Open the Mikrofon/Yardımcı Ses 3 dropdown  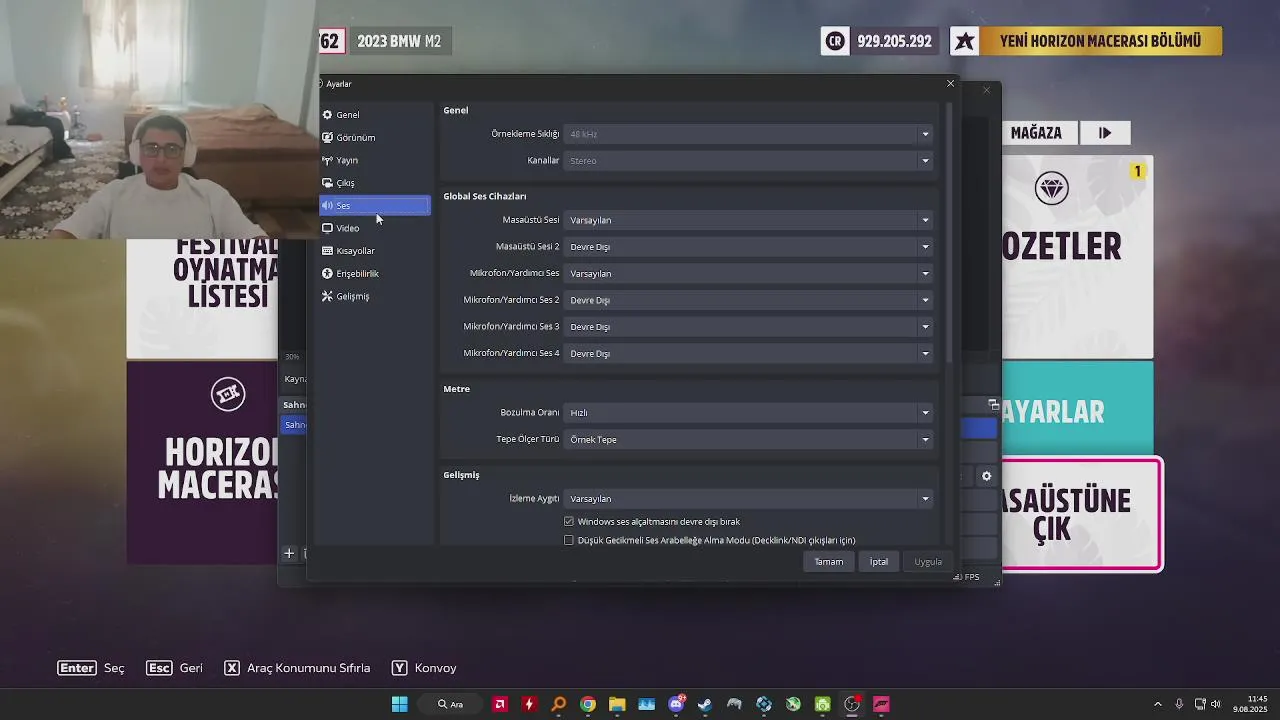(x=748, y=327)
